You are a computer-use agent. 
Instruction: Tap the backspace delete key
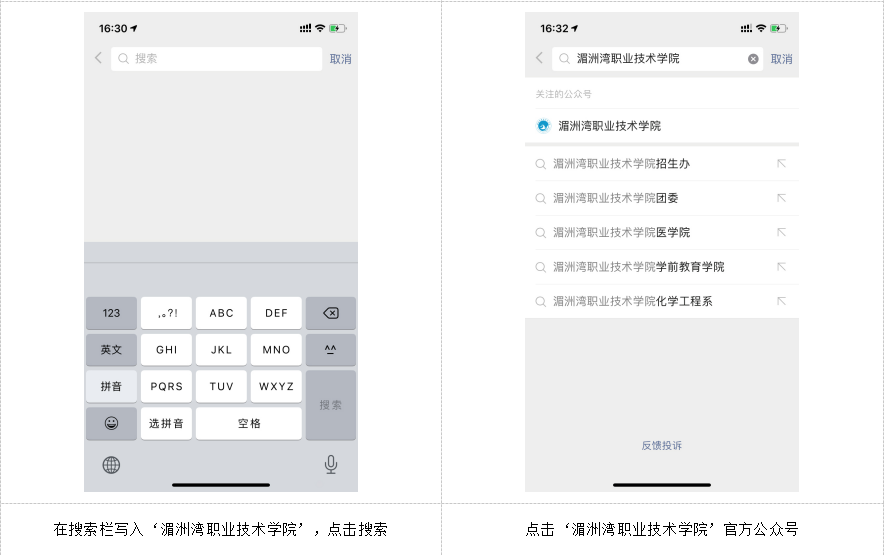tap(331, 313)
